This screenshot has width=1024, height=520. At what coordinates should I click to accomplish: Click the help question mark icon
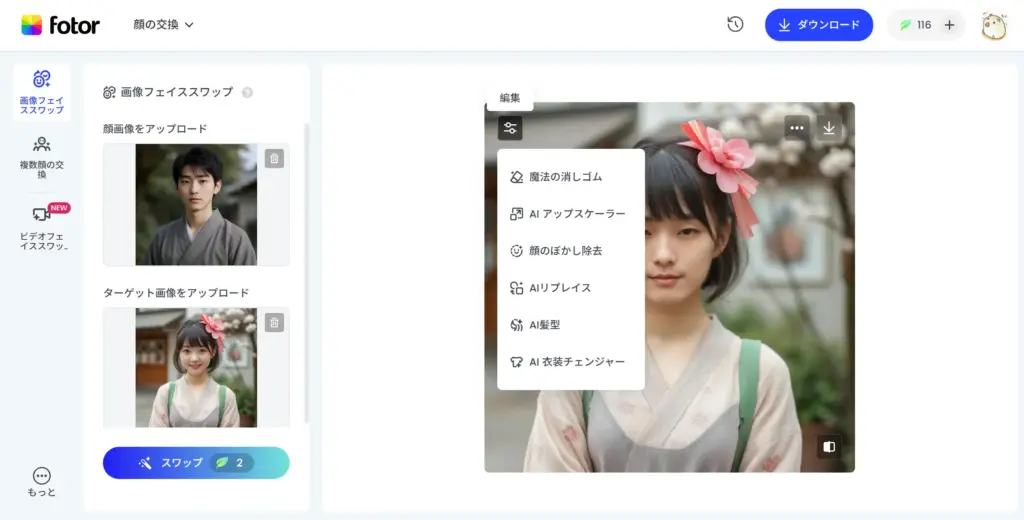pyautogui.click(x=247, y=92)
